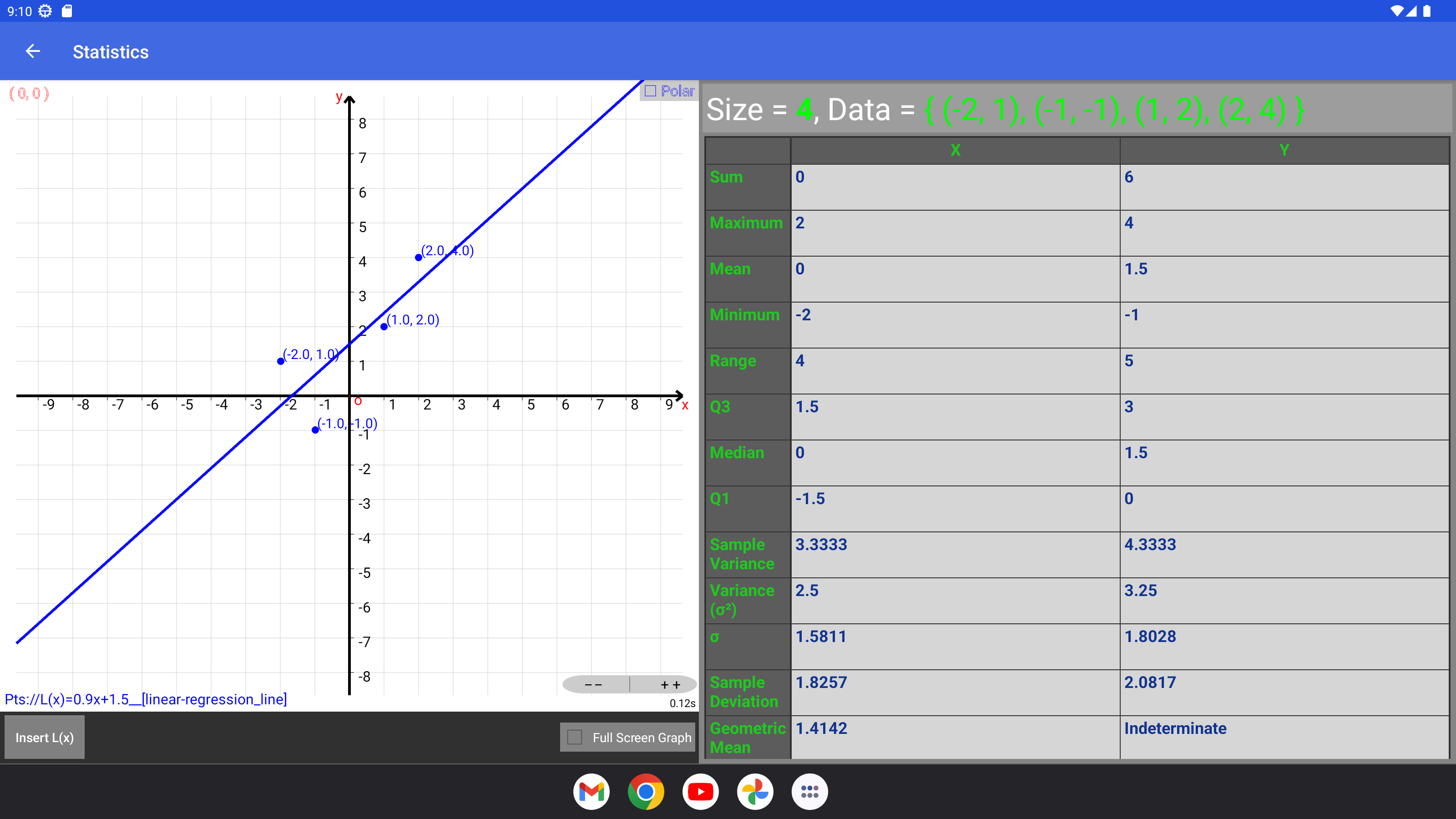Click the Insert L(x) button
The width and height of the screenshot is (1456, 819).
pos(45,737)
